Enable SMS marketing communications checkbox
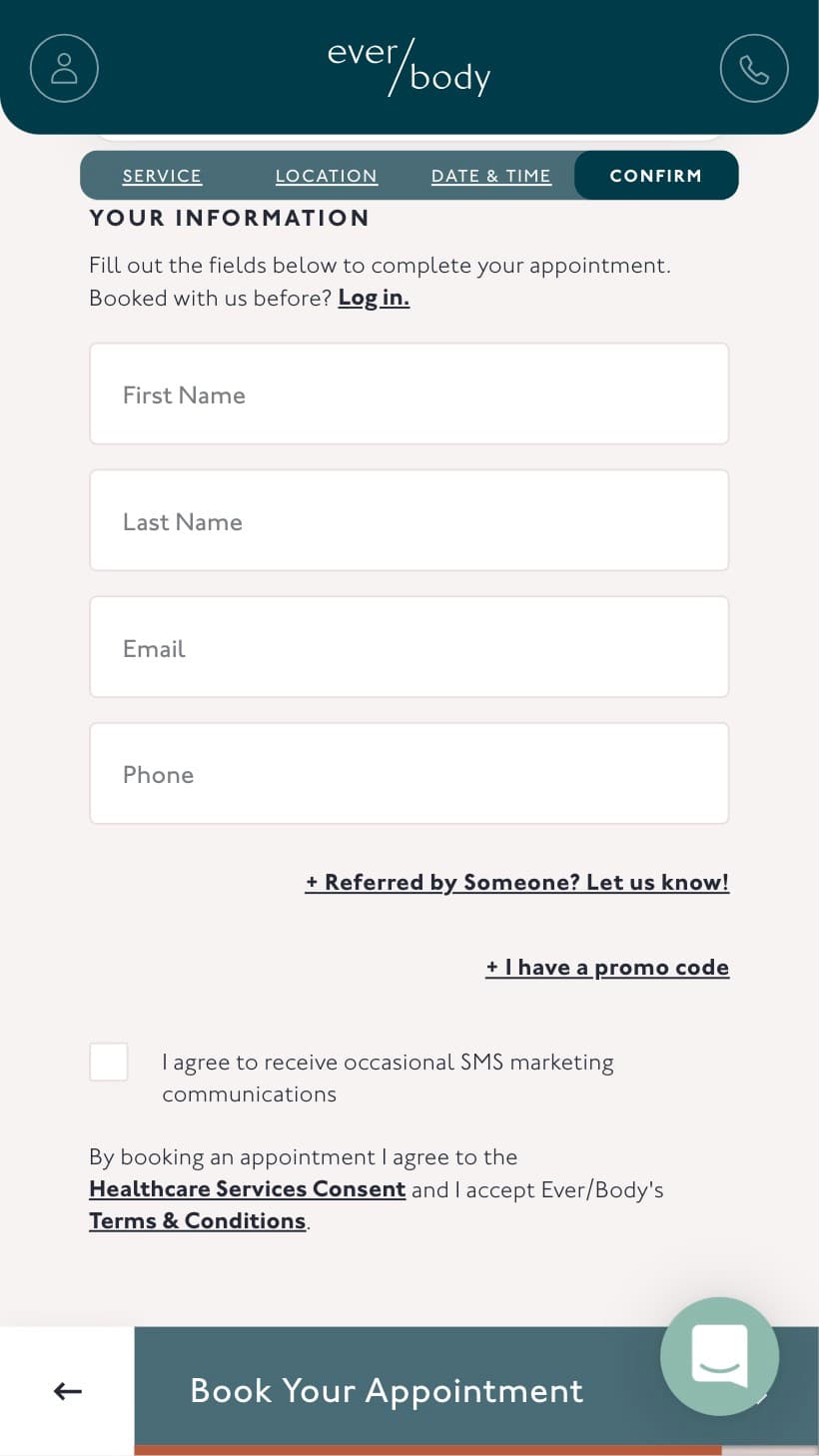The image size is (819, 1456). [109, 1062]
